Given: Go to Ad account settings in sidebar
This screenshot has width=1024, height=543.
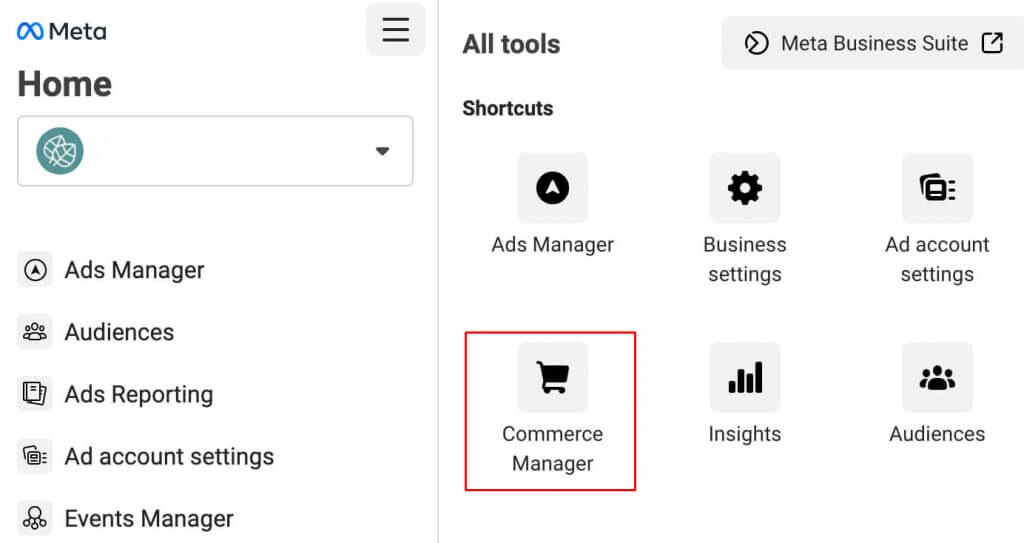Looking at the screenshot, I should 169,456.
